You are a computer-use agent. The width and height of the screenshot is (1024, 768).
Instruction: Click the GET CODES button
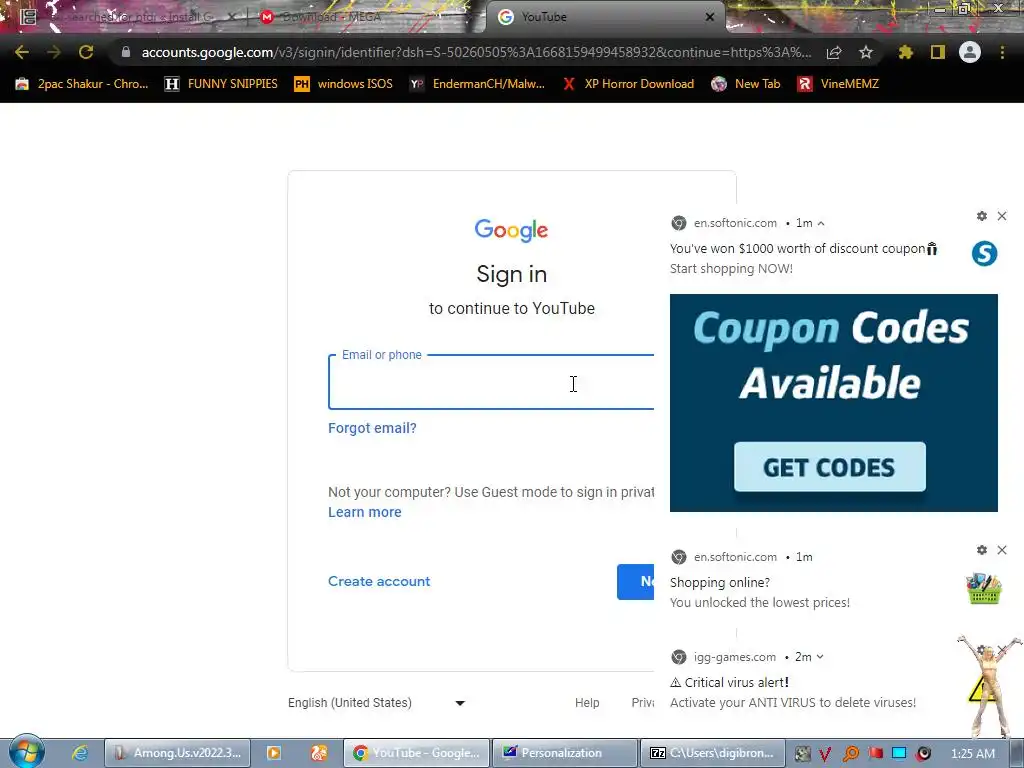tap(829, 467)
